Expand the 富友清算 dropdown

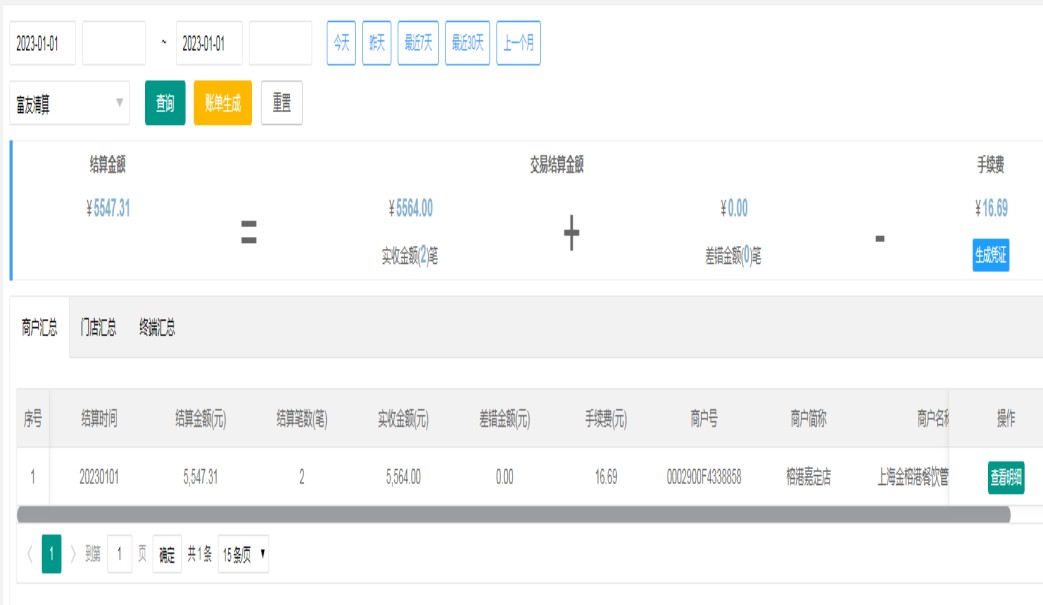coord(69,103)
